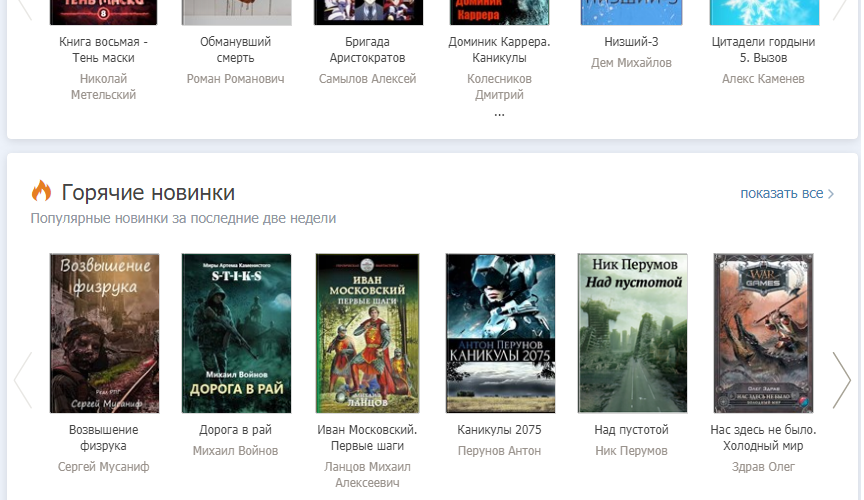Click the right arrow of the top carousel
This screenshot has width=864, height=500.
(840, 10)
